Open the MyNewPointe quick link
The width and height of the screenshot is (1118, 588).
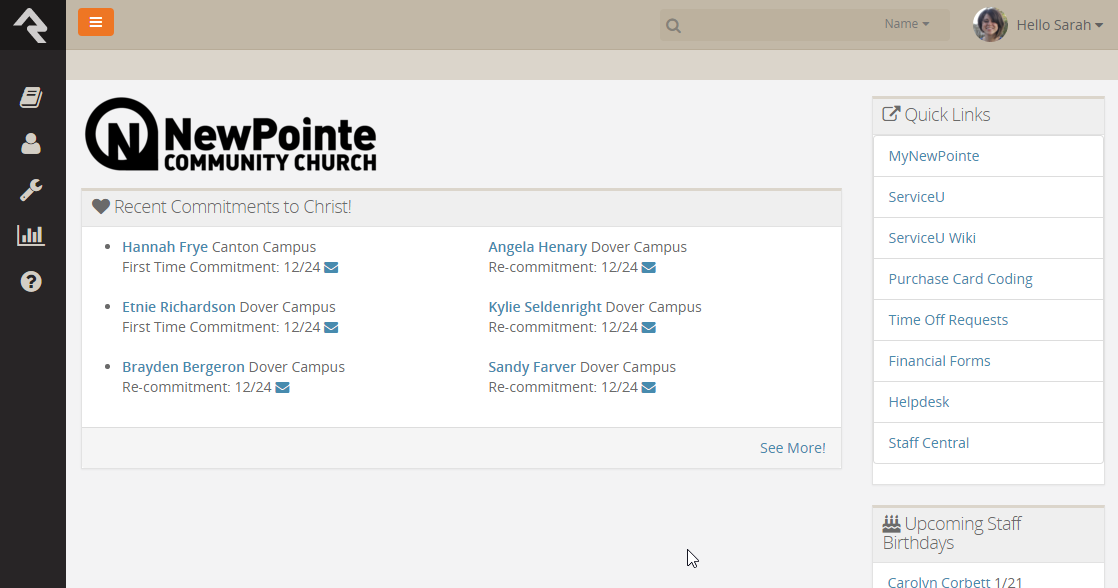point(933,156)
